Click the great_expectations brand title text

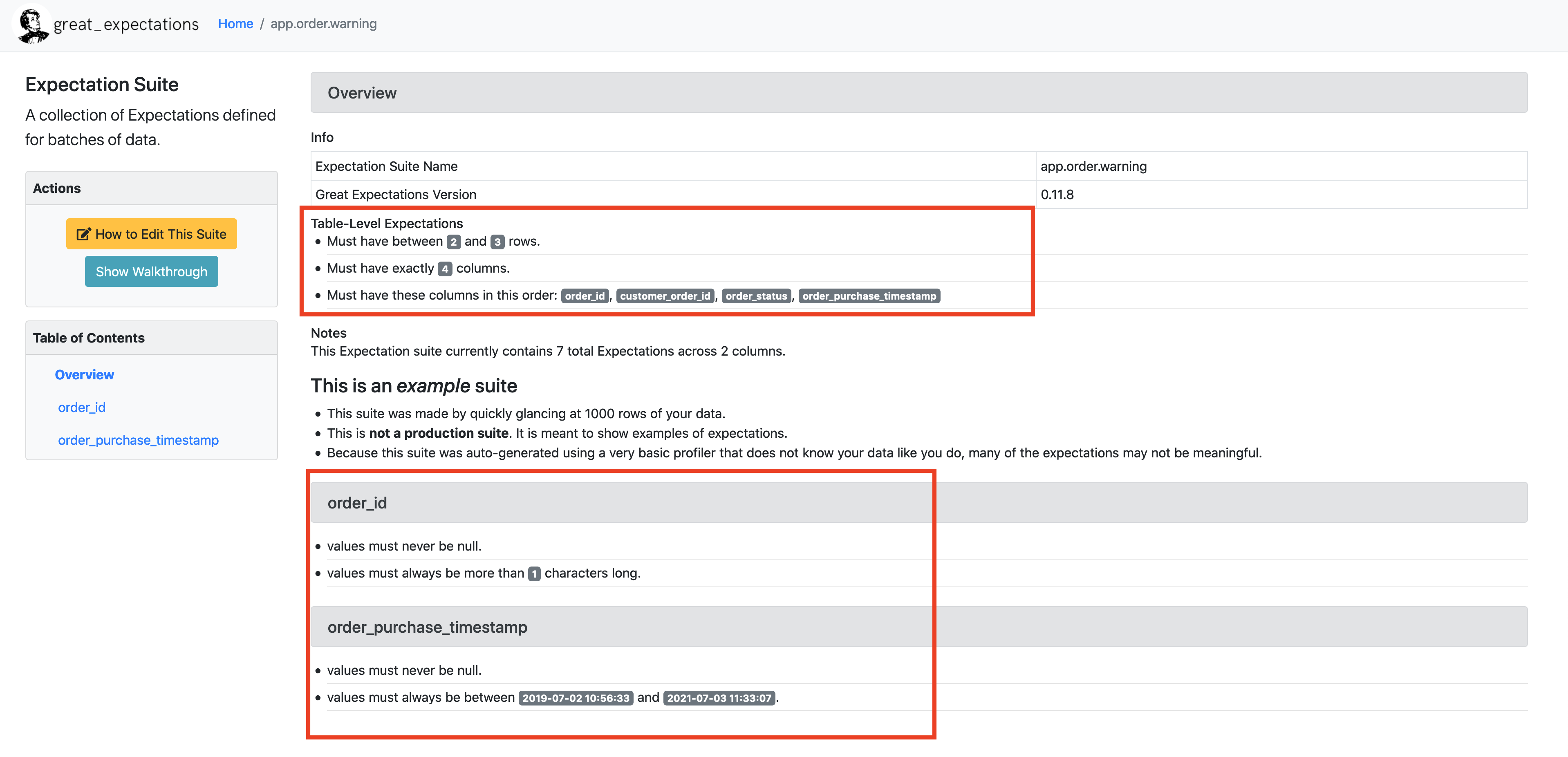pyautogui.click(x=126, y=25)
